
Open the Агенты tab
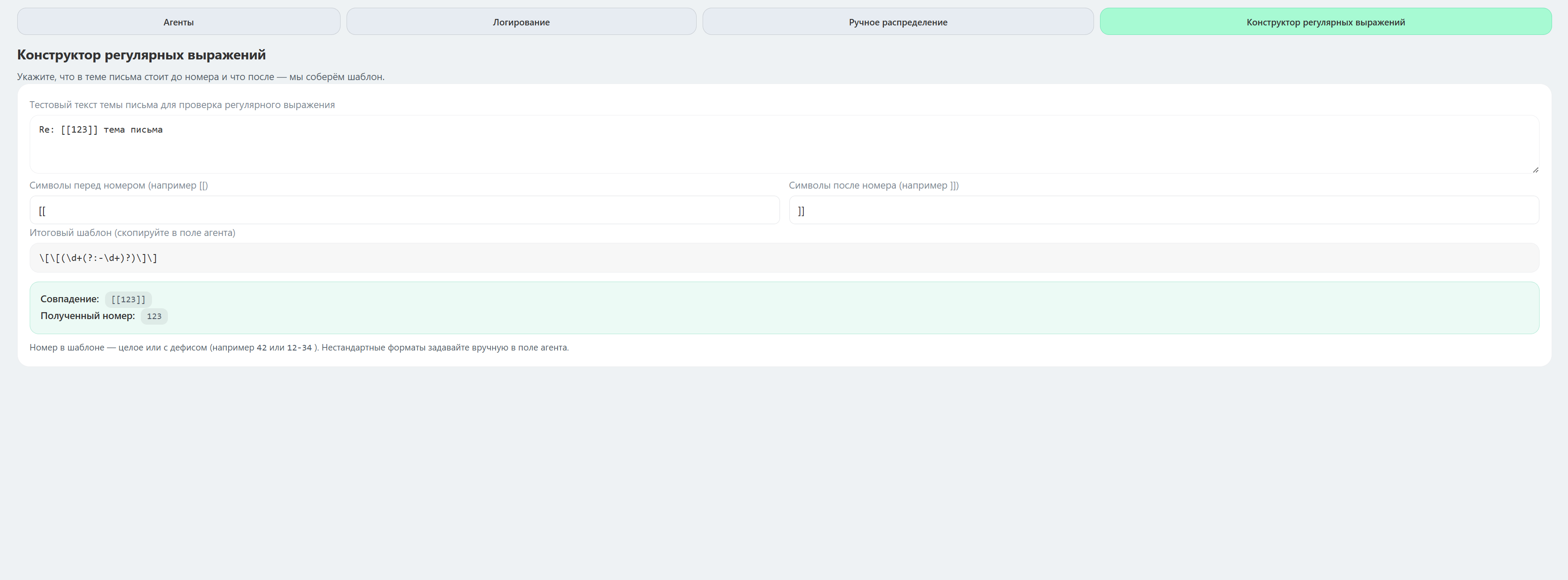[178, 22]
